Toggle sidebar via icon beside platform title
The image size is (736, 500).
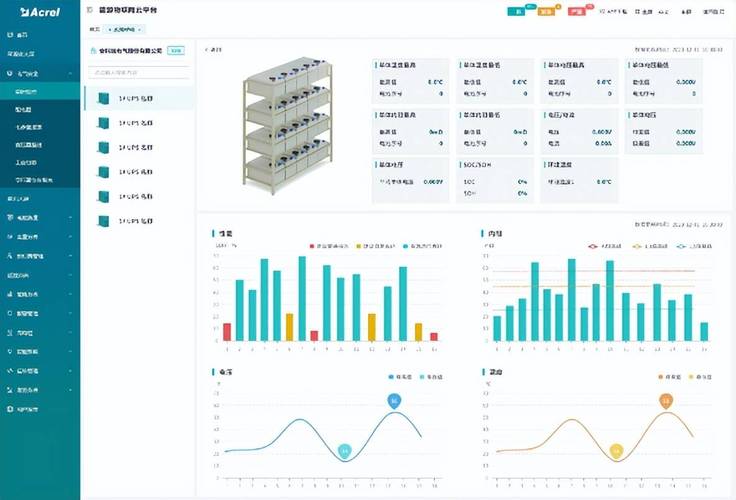(90, 10)
